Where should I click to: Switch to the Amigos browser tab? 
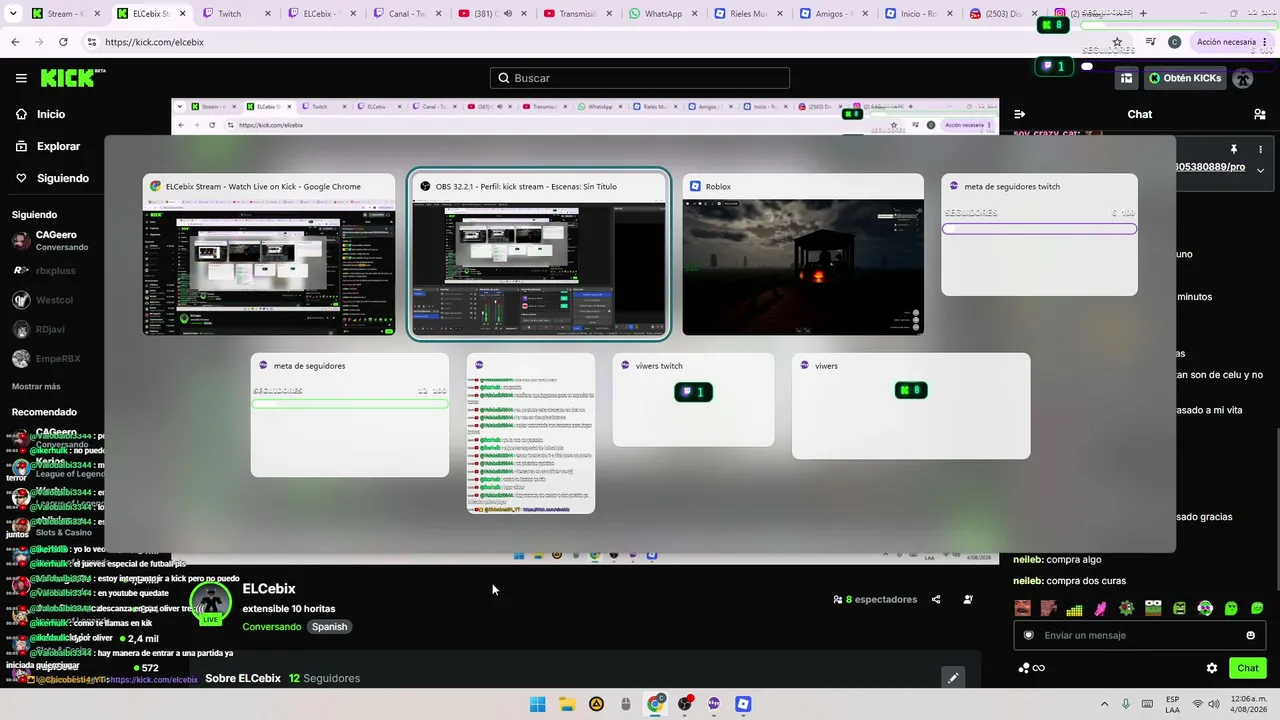832,14
